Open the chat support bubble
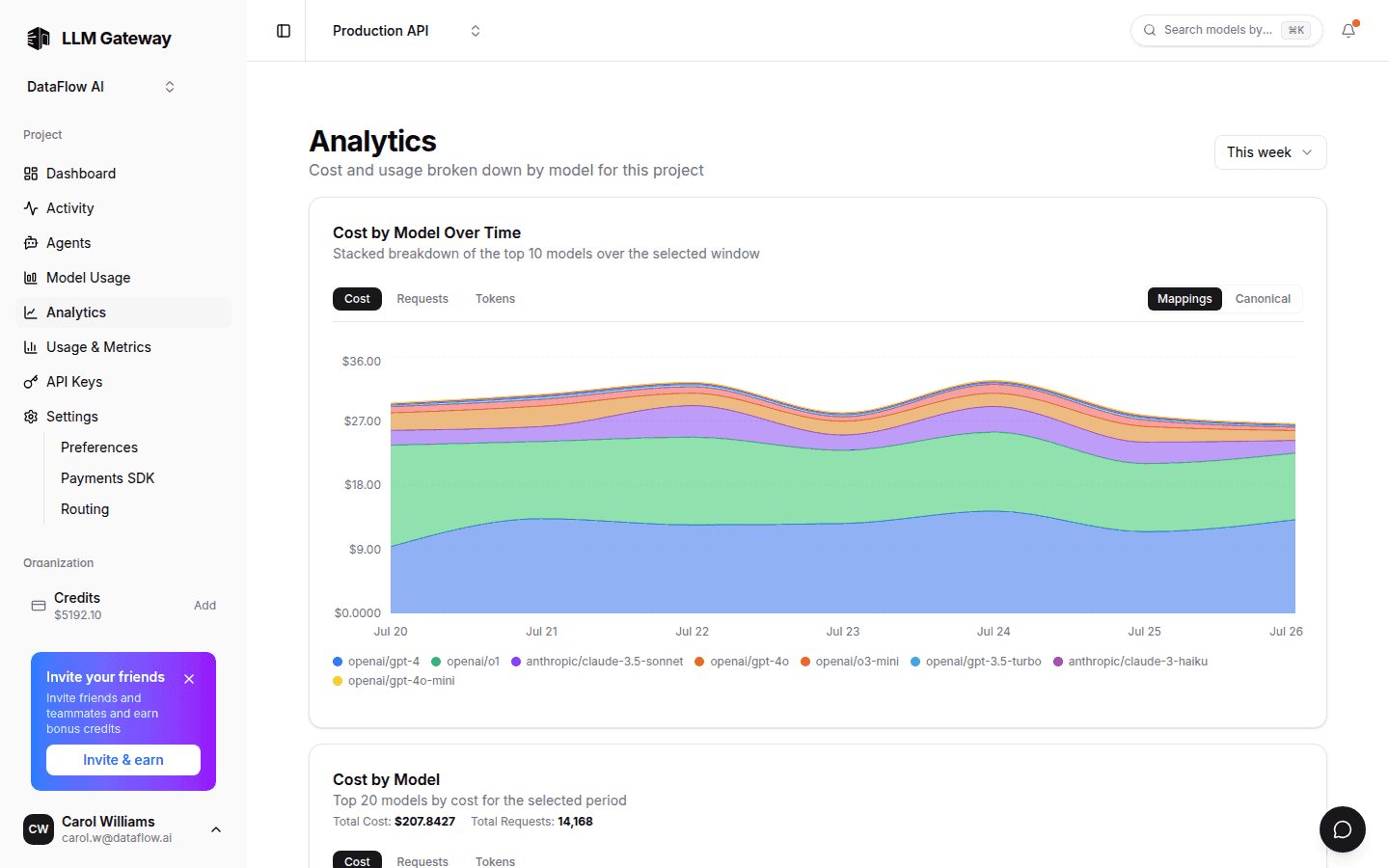Viewport: 1389px width, 868px height. pos(1343,829)
